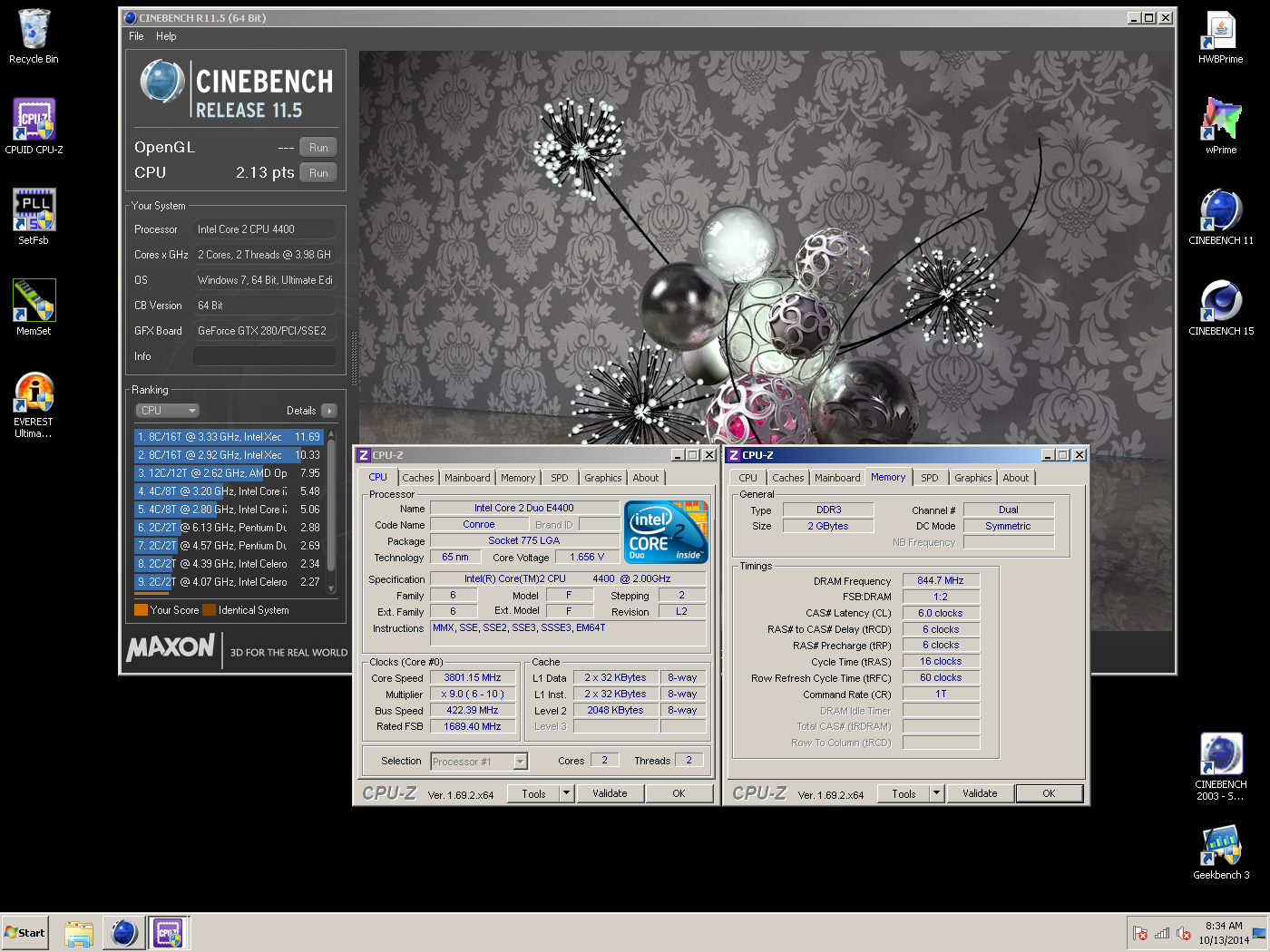Switch to Mainboard tab in left CPU-Z
The image size is (1270, 952).
point(467,478)
